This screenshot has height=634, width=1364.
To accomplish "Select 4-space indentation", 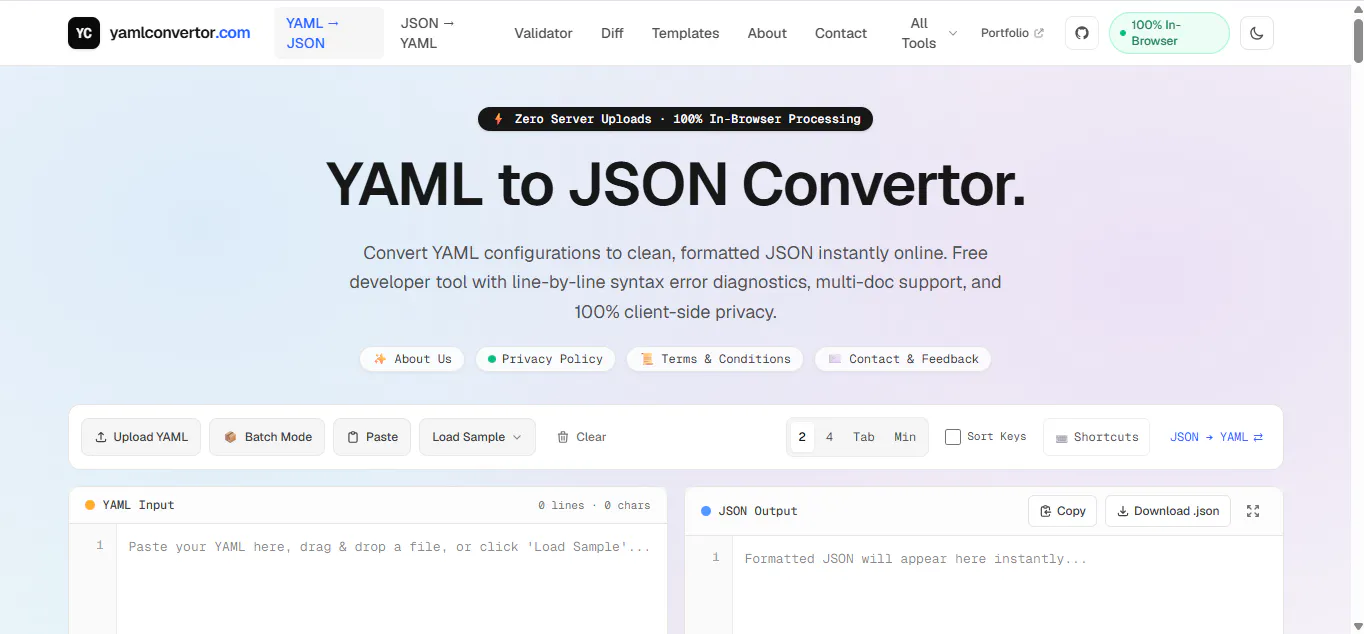I will pyautogui.click(x=829, y=437).
